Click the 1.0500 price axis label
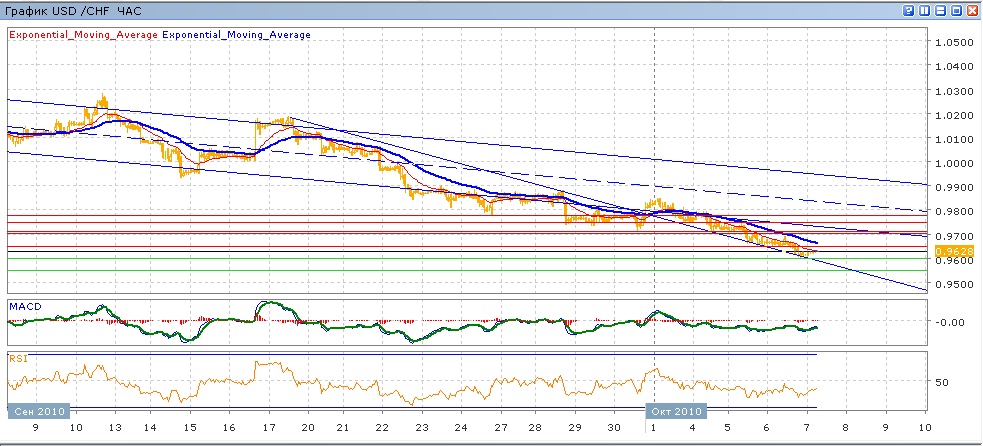The image size is (983, 446). click(952, 43)
